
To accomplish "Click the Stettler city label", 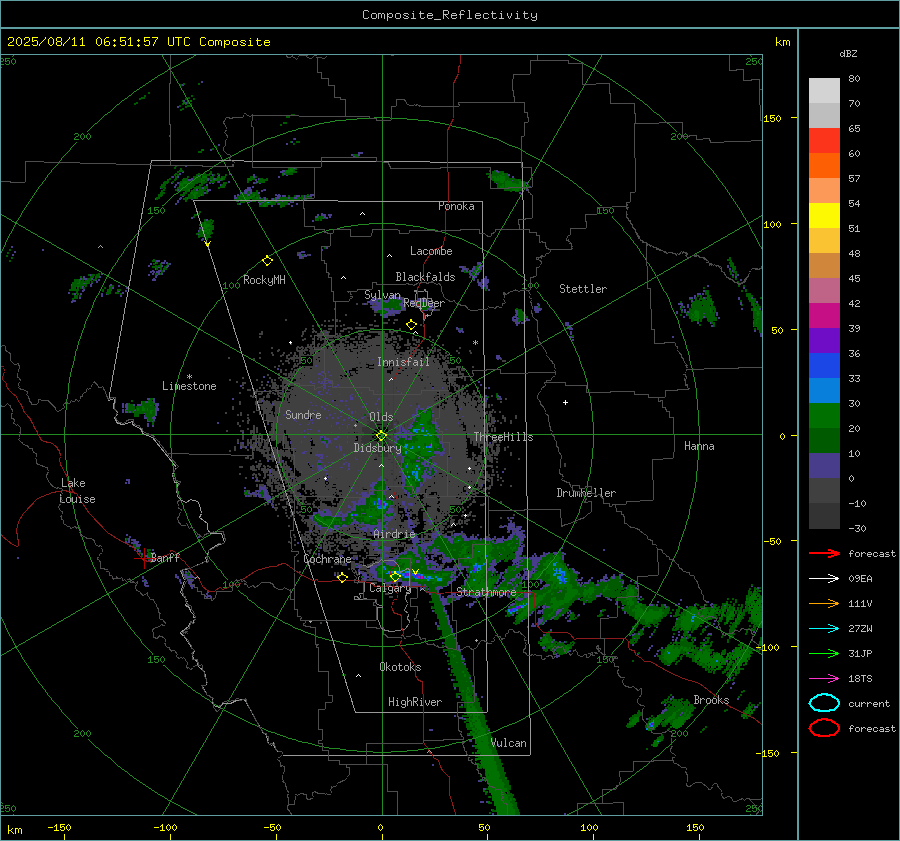I will [x=583, y=289].
